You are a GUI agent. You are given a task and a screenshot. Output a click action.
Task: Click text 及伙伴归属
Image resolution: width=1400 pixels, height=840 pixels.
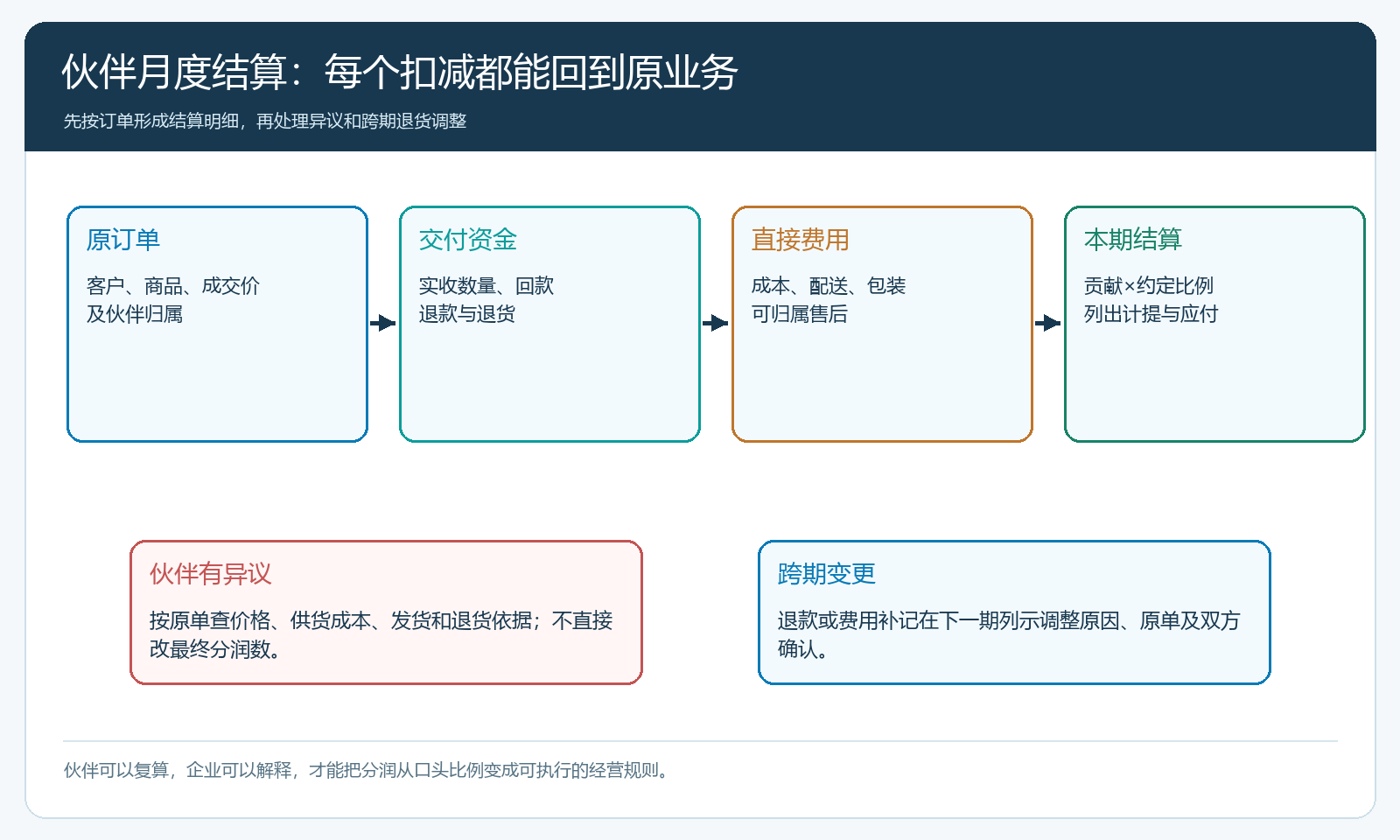[x=135, y=314]
